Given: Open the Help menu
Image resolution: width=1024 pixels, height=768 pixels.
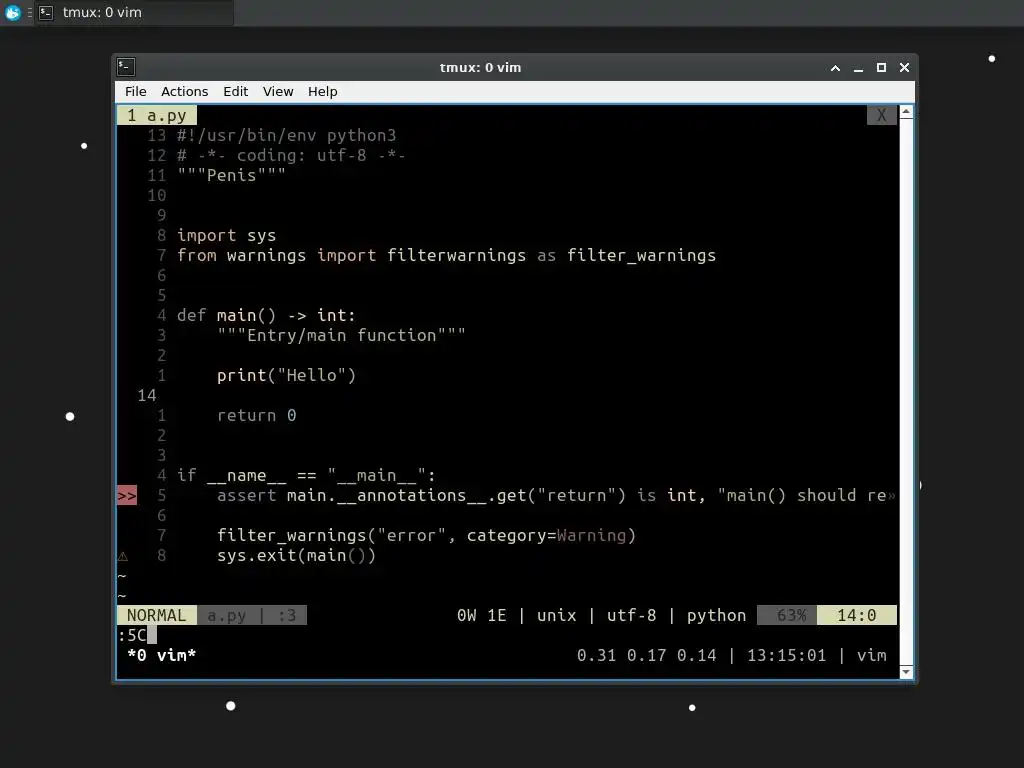Looking at the screenshot, I should click(323, 91).
